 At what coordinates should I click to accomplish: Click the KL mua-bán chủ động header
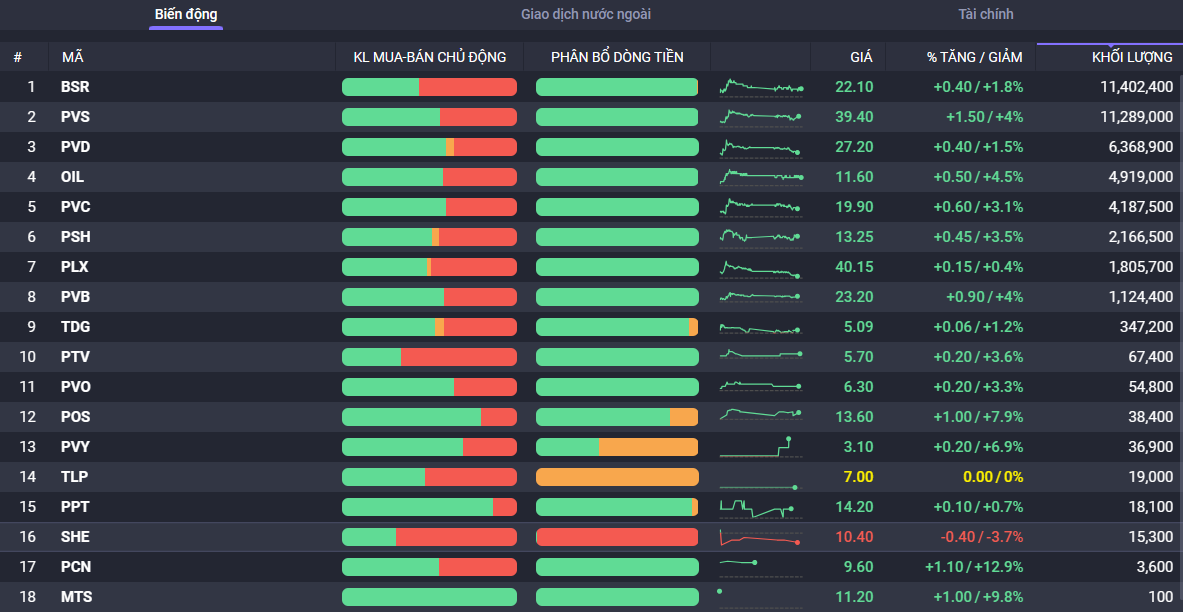pyautogui.click(x=430, y=57)
